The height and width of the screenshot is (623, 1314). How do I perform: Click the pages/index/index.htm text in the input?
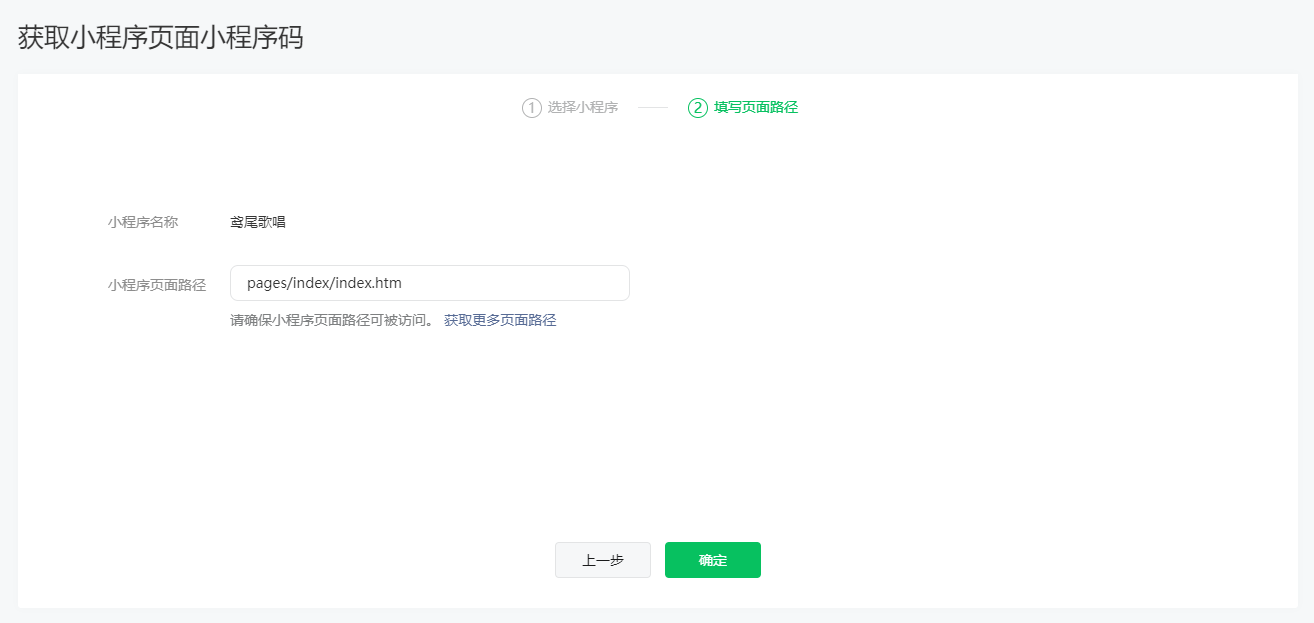pyautogui.click(x=324, y=283)
